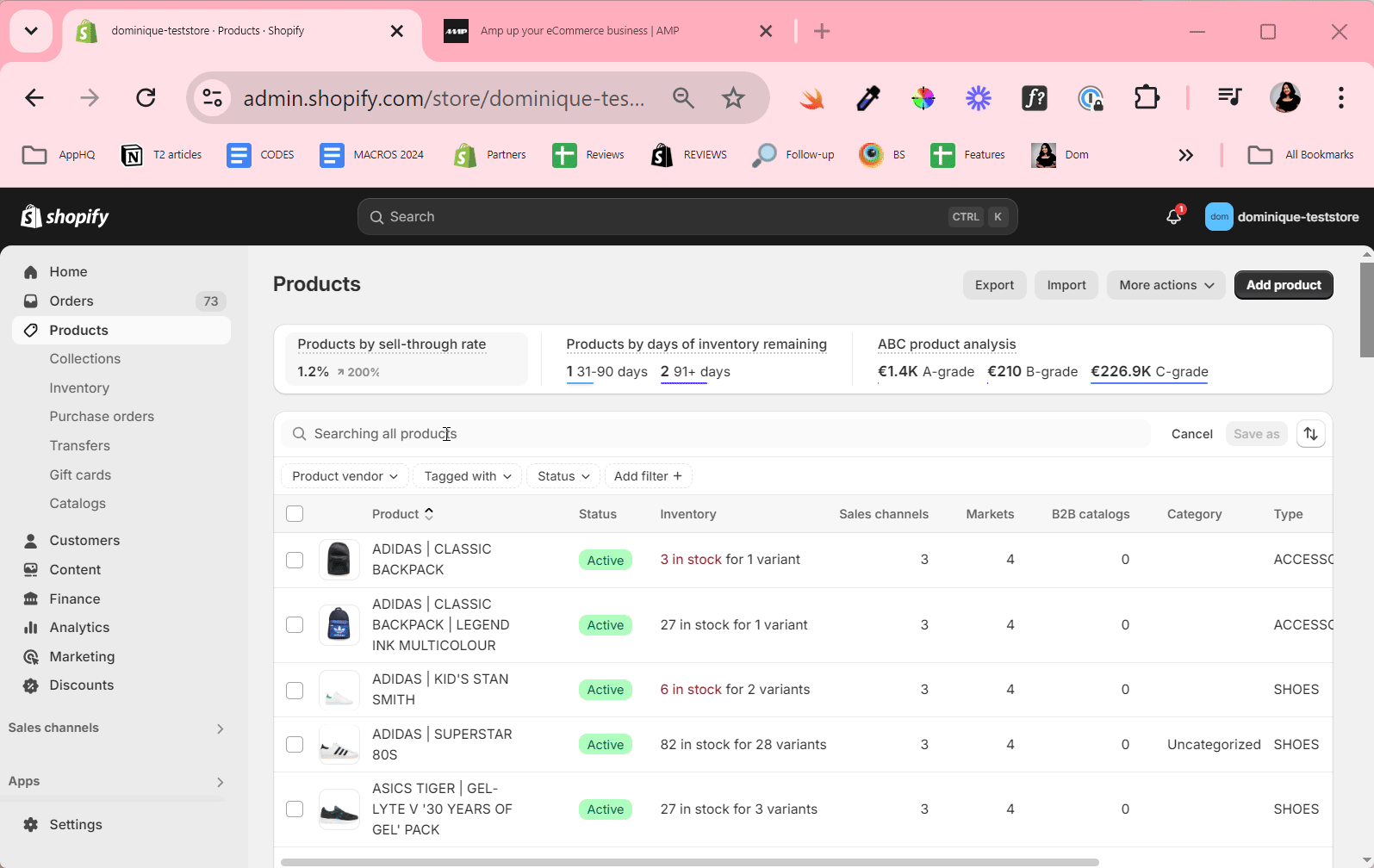Open the ASICS TIGER GEL-LYTE V thumbnail
1374x868 pixels.
pos(339,809)
